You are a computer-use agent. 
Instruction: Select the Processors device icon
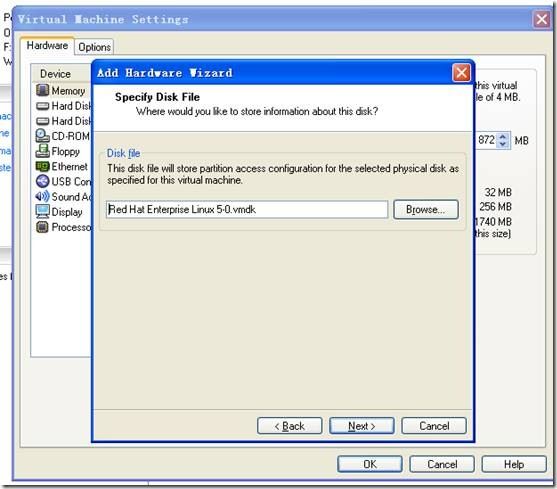(x=43, y=227)
